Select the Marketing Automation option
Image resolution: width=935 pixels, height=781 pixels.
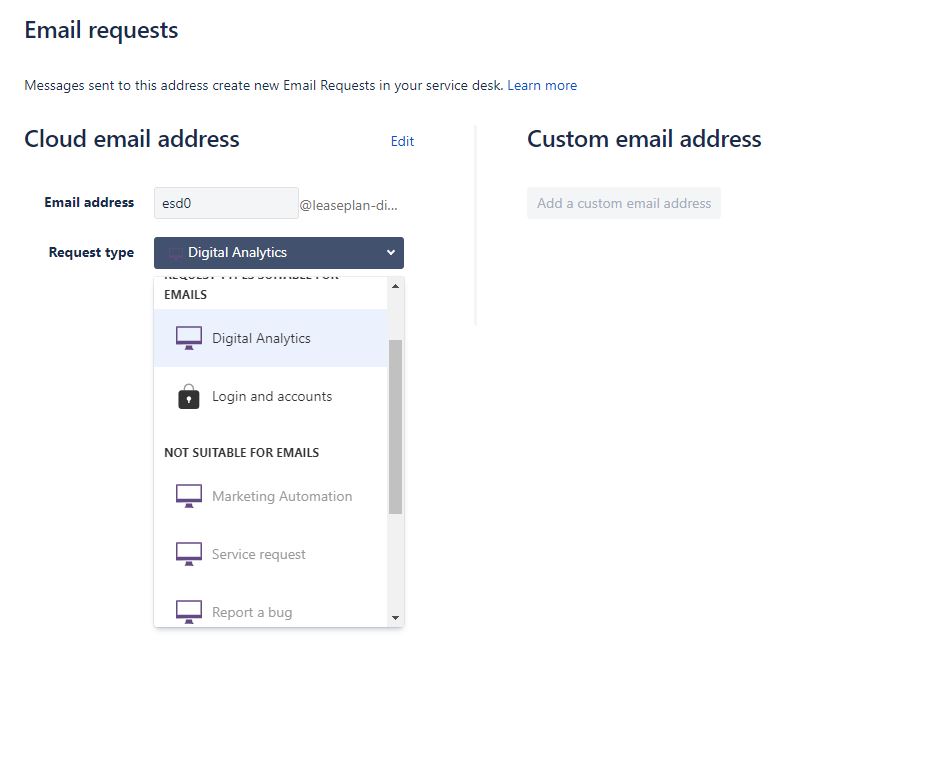coord(271,496)
